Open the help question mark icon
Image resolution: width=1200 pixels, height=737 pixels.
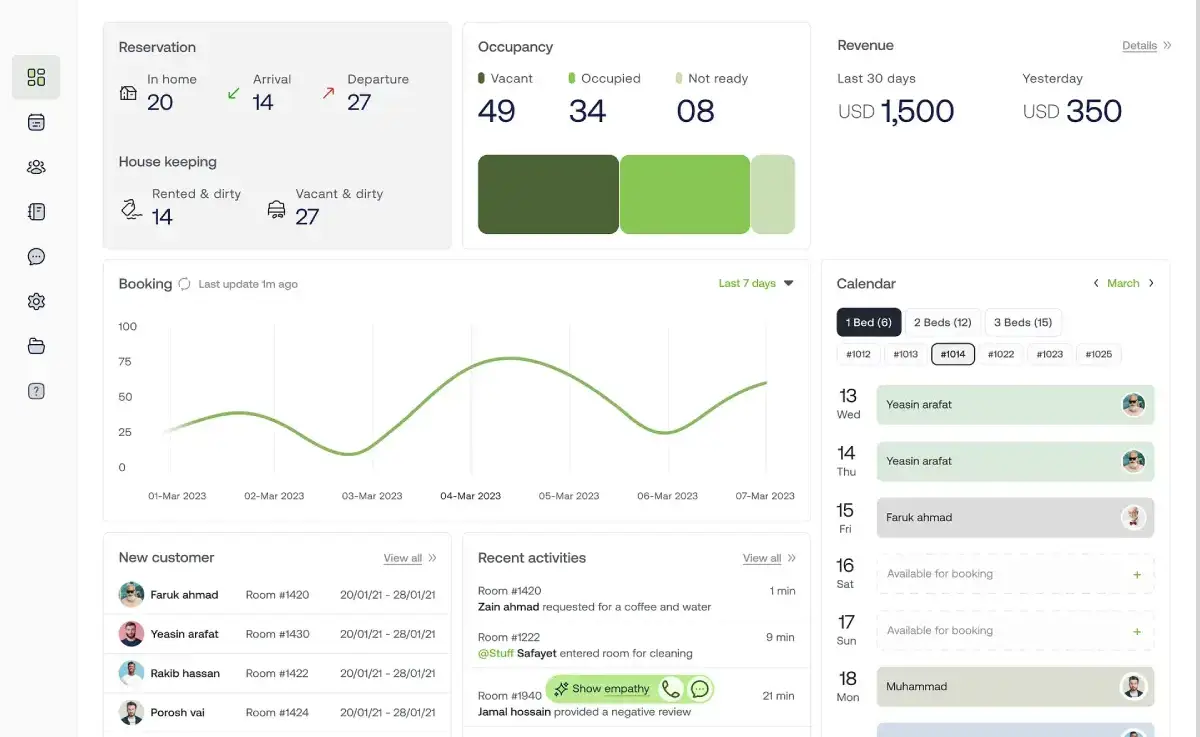tap(36, 391)
